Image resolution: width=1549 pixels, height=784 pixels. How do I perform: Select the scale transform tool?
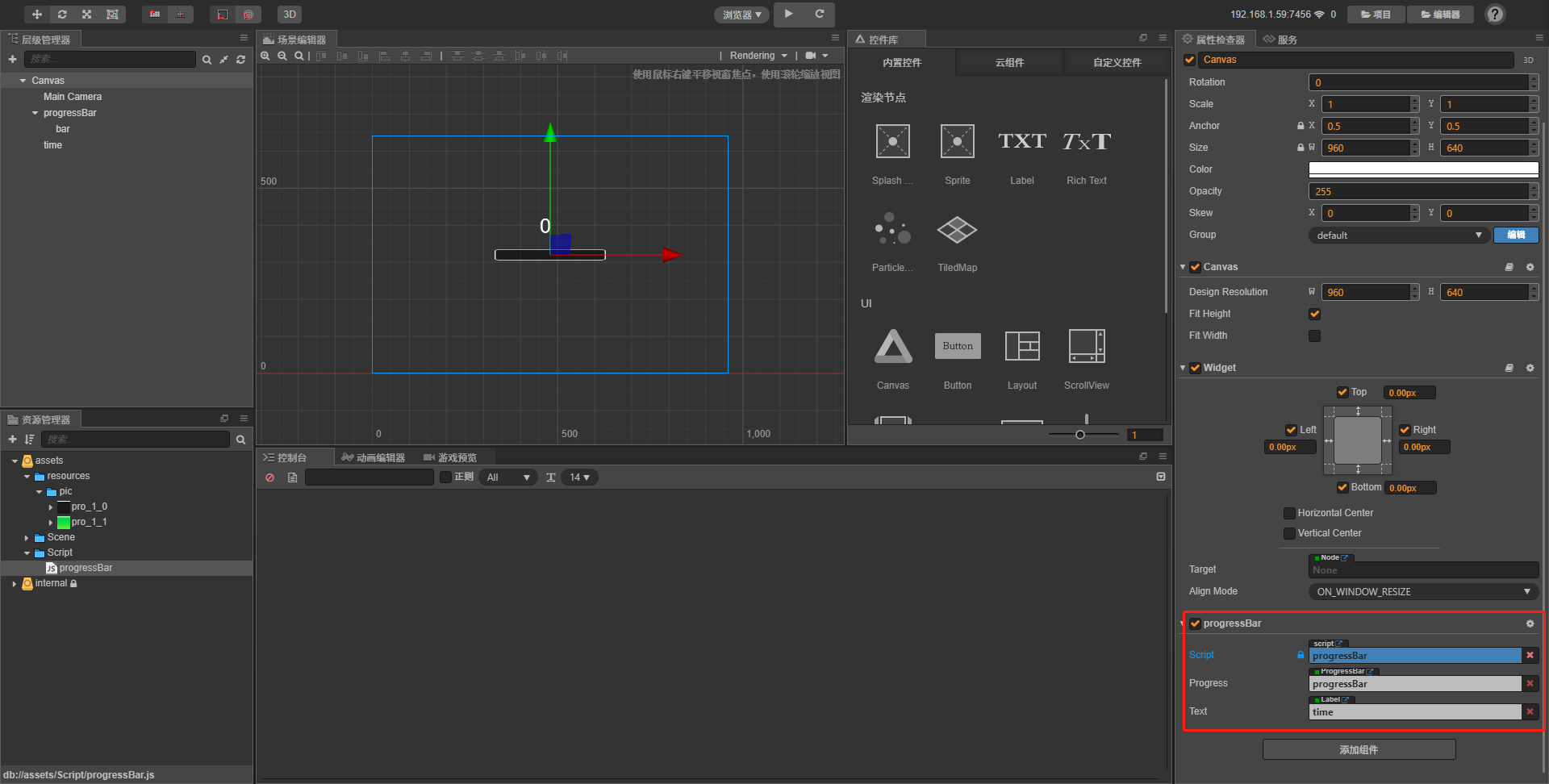[87, 15]
